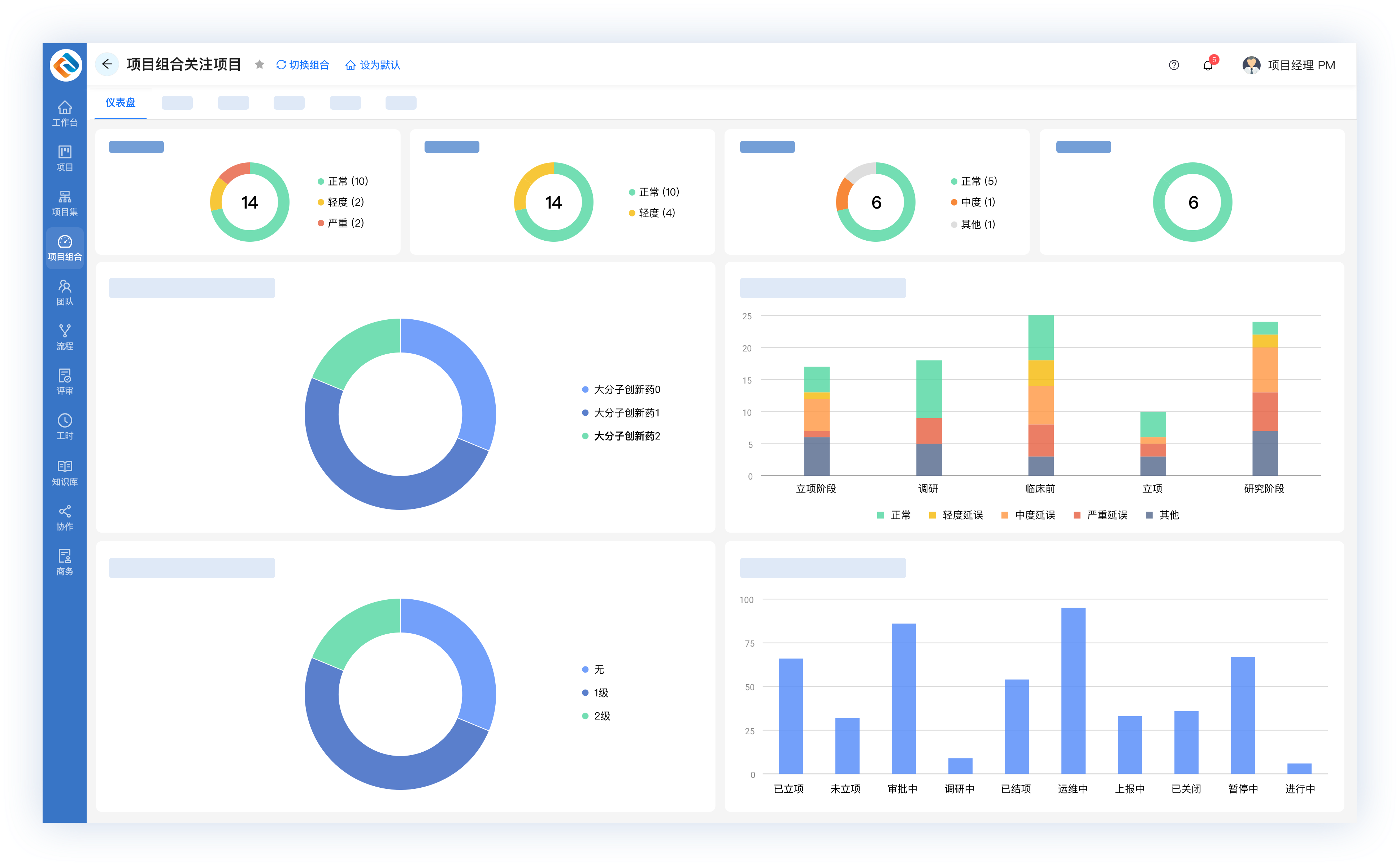Image resolution: width=1400 pixels, height=866 pixels.
Task: Click the help question mark icon
Action: tap(1173, 65)
